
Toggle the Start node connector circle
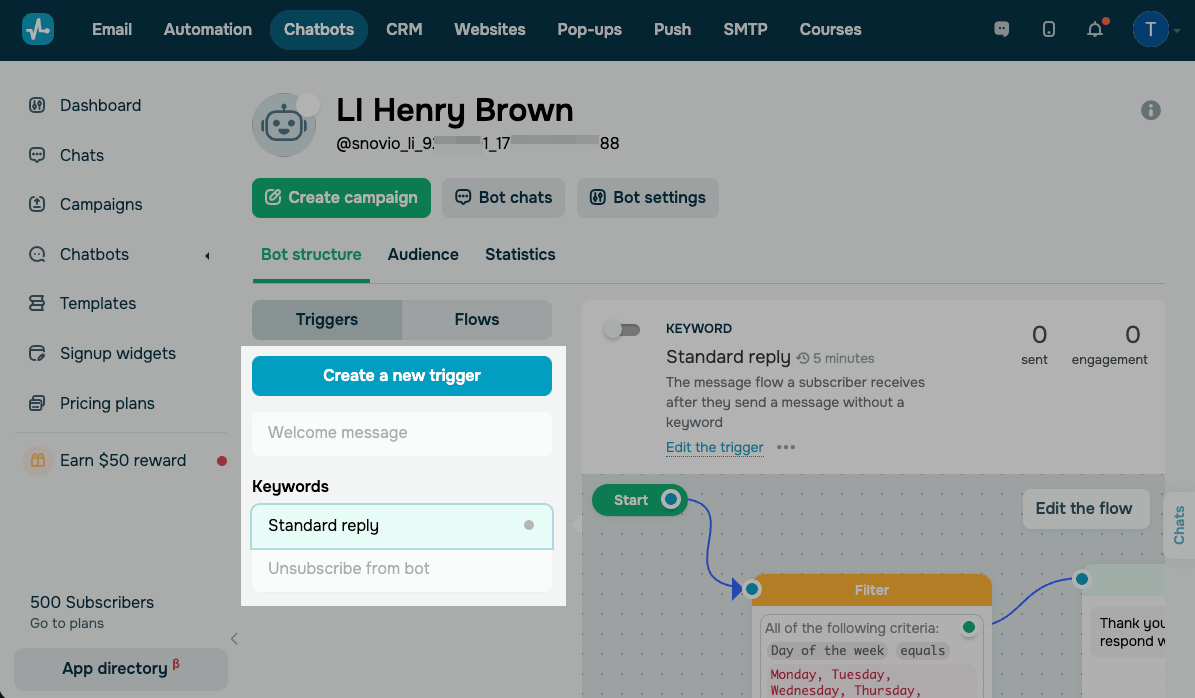pyautogui.click(x=671, y=500)
